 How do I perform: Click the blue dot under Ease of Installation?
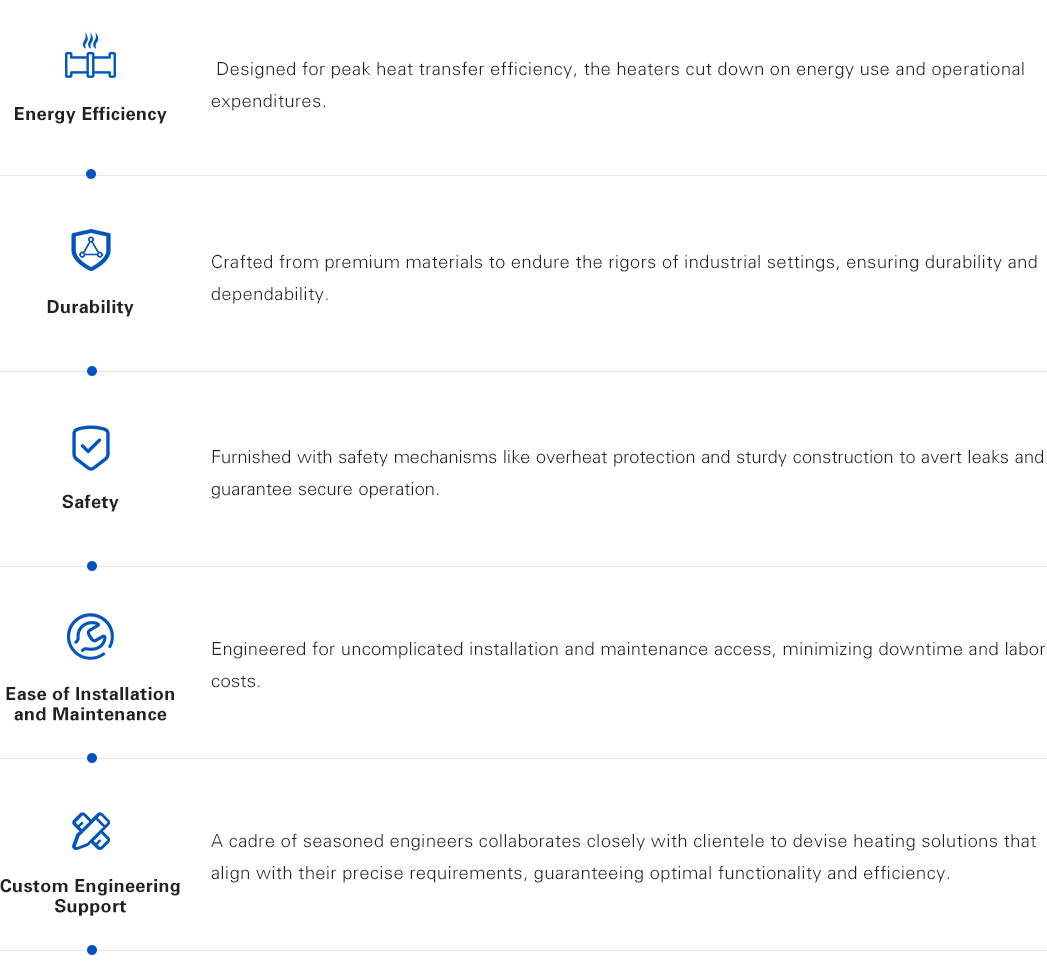click(x=92, y=758)
